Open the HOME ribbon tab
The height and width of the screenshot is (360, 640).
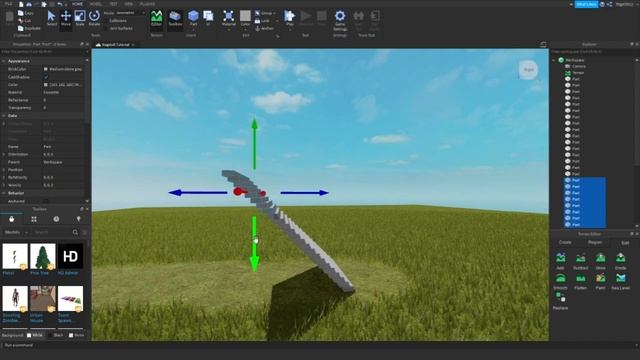pos(77,4)
